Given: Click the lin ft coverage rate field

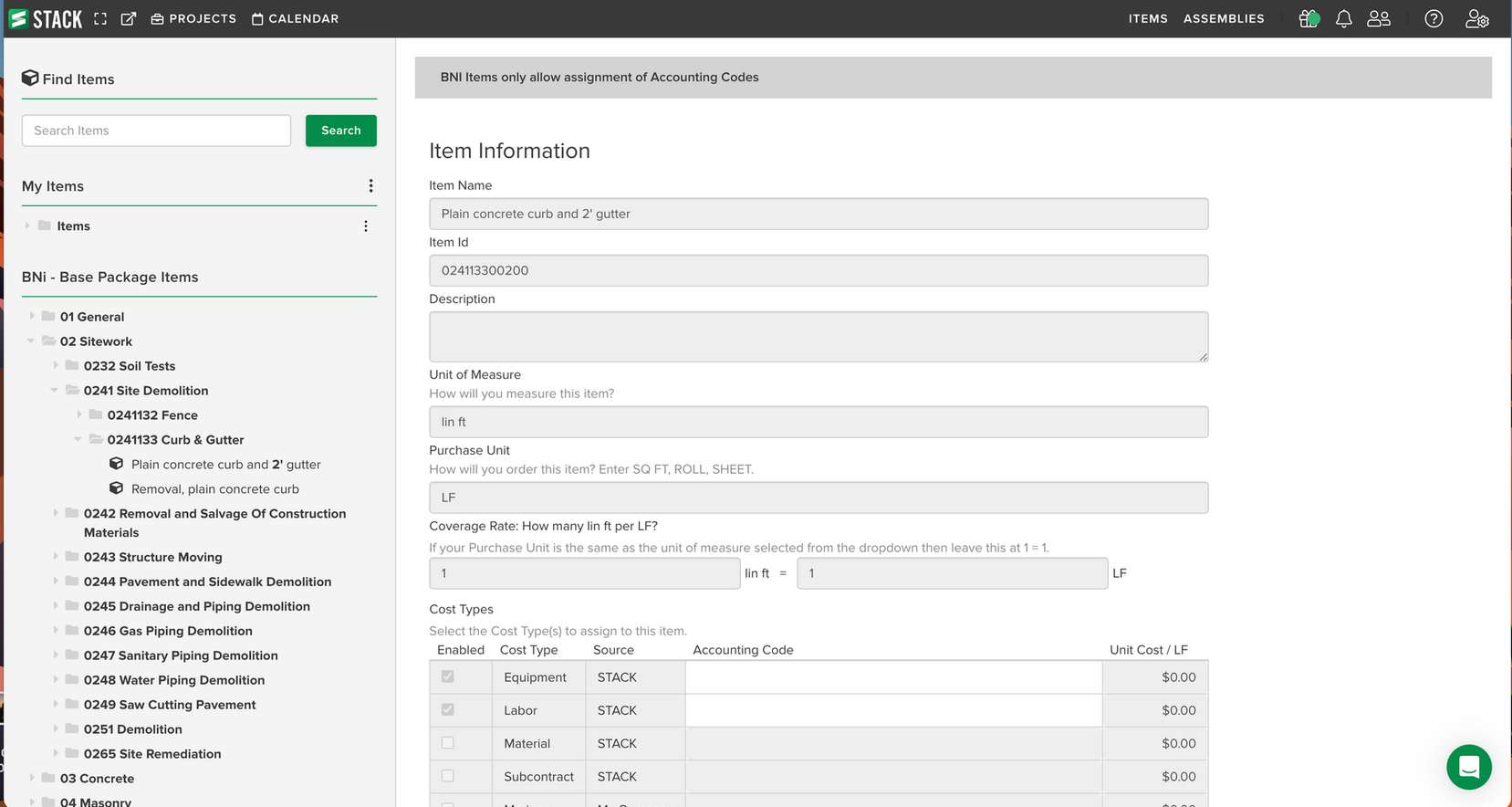Looking at the screenshot, I should (x=585, y=573).
